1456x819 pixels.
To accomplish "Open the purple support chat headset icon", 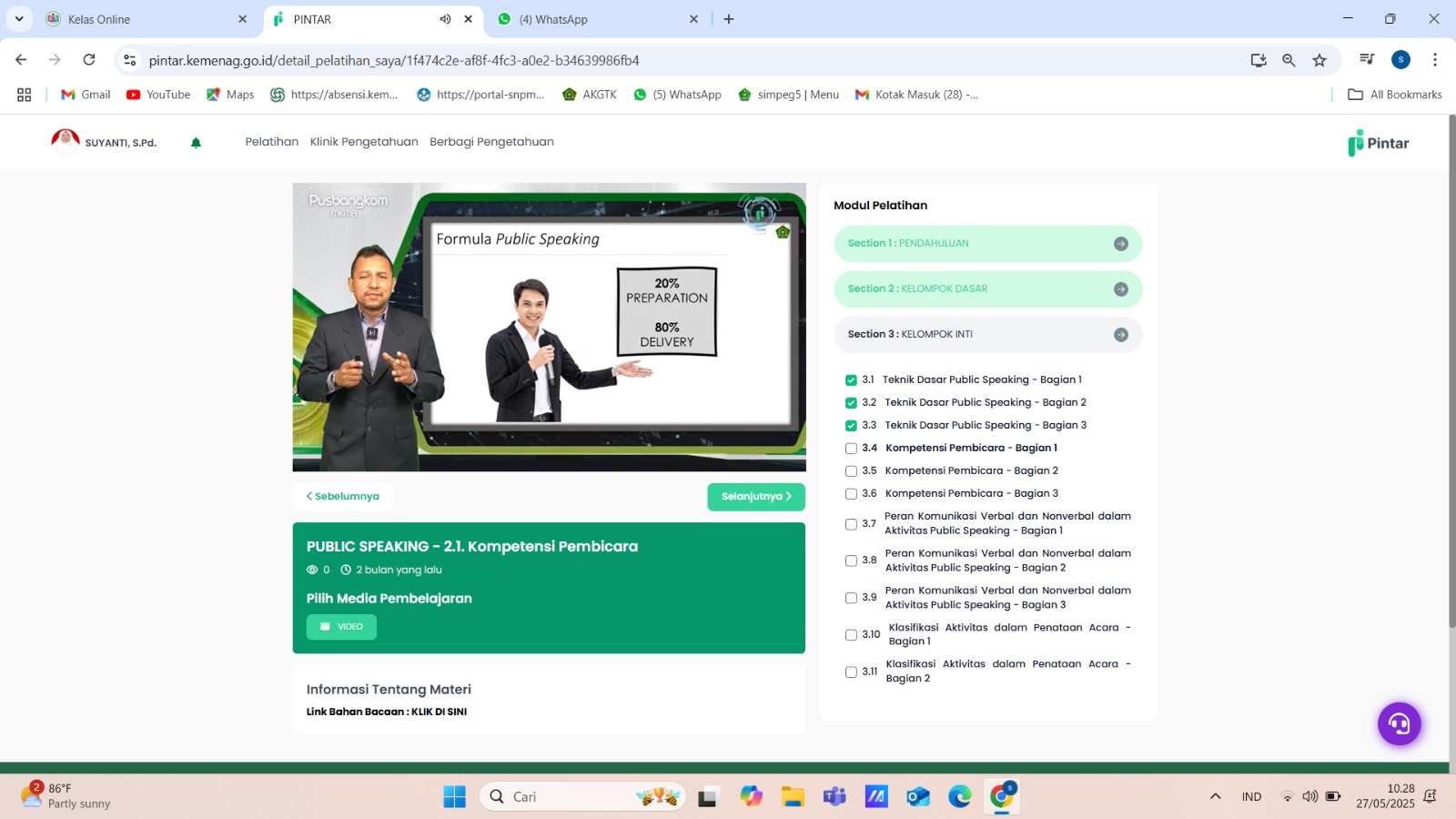I will click(1399, 724).
